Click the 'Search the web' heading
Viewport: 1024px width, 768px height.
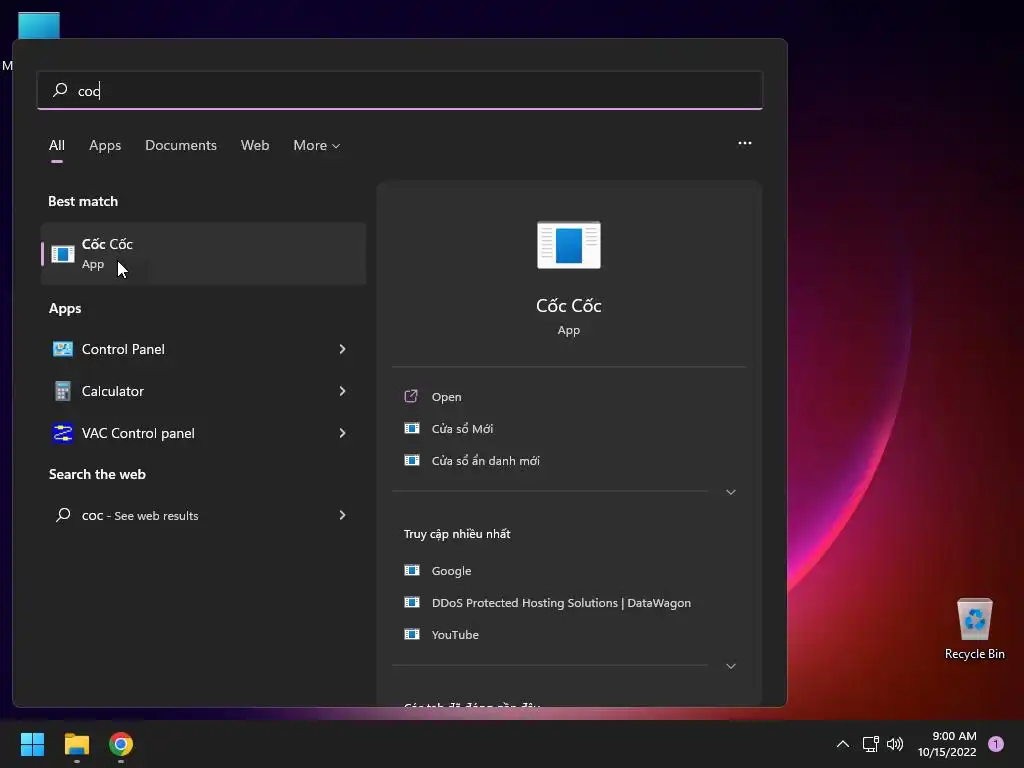pyautogui.click(x=97, y=474)
